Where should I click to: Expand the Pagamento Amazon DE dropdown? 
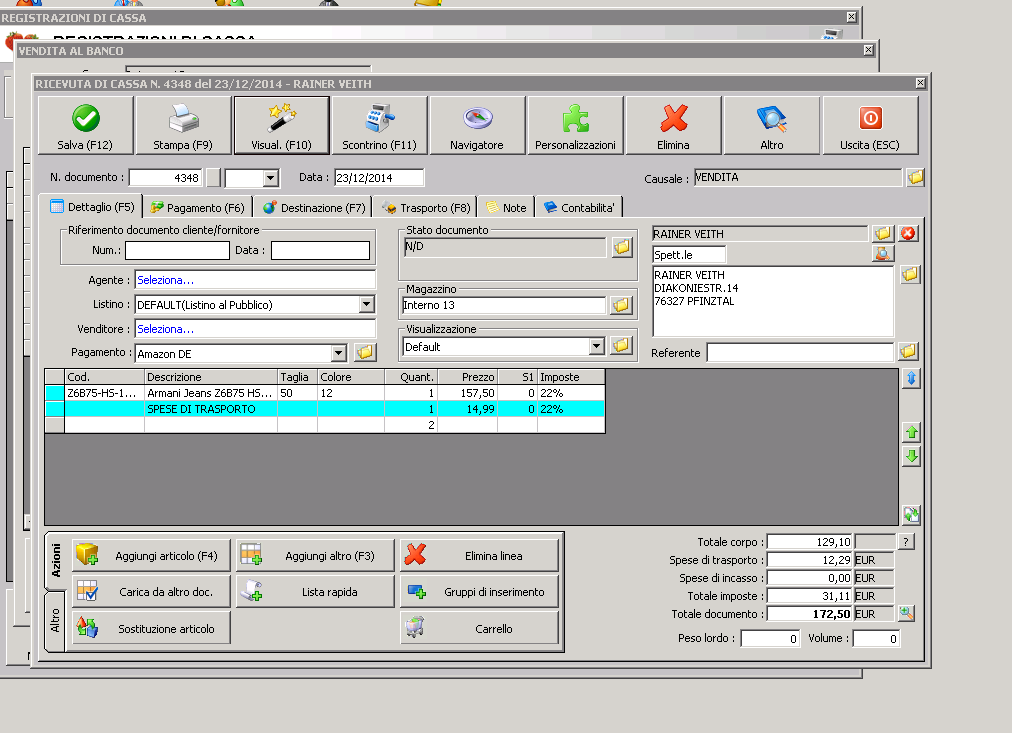338,353
